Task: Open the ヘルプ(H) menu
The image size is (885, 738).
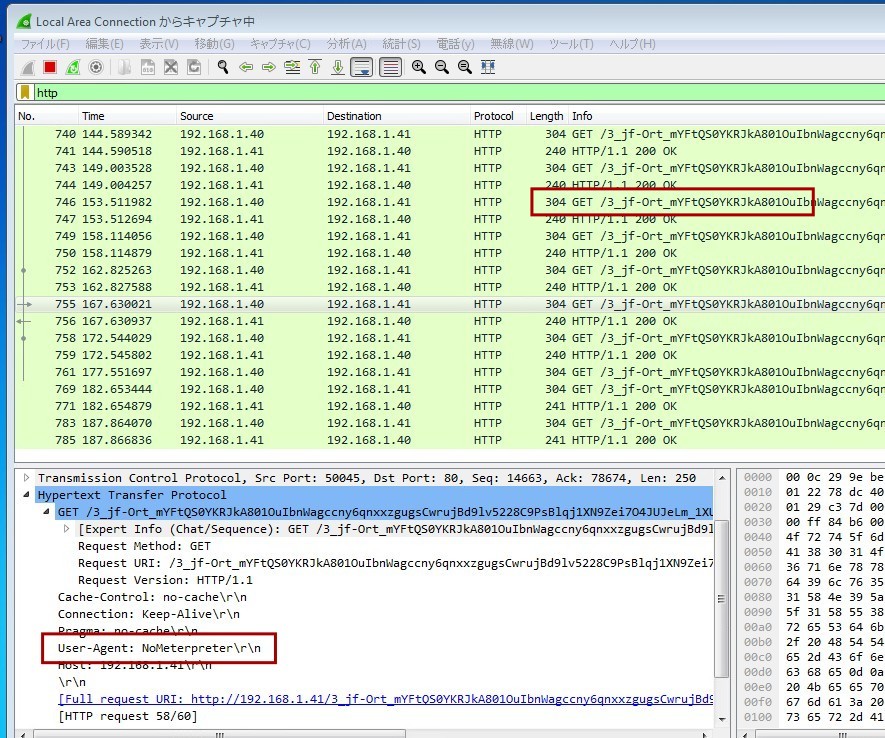Action: (633, 44)
